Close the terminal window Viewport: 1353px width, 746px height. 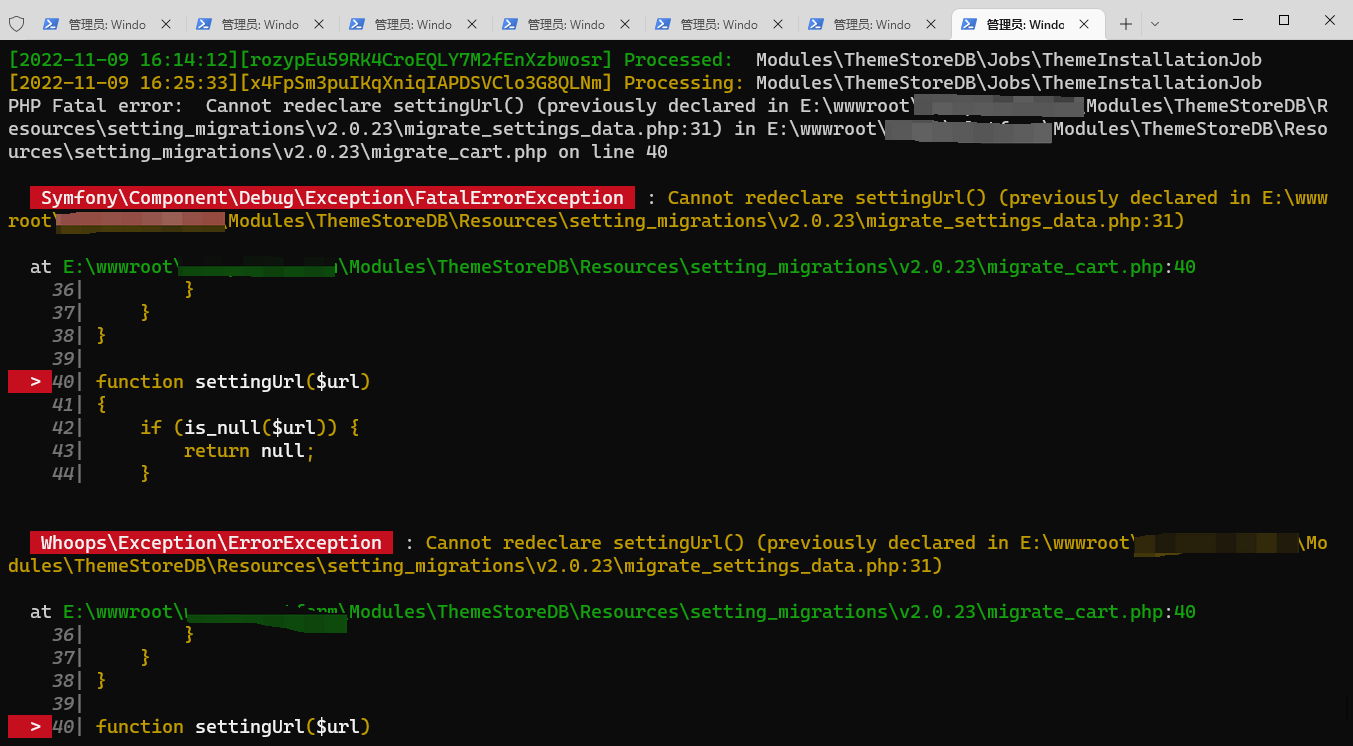tap(1329, 21)
